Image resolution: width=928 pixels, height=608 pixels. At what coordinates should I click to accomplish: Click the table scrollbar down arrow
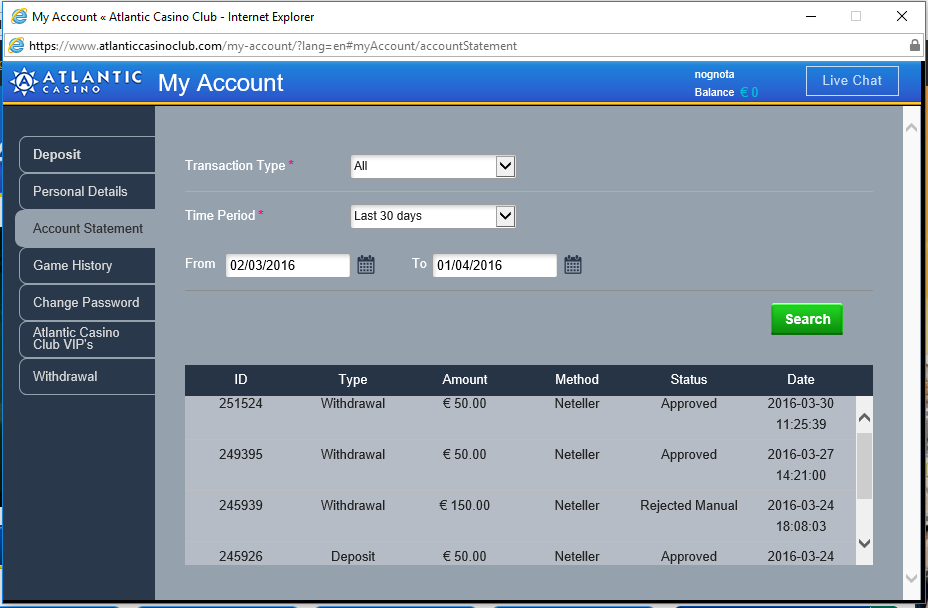click(864, 543)
